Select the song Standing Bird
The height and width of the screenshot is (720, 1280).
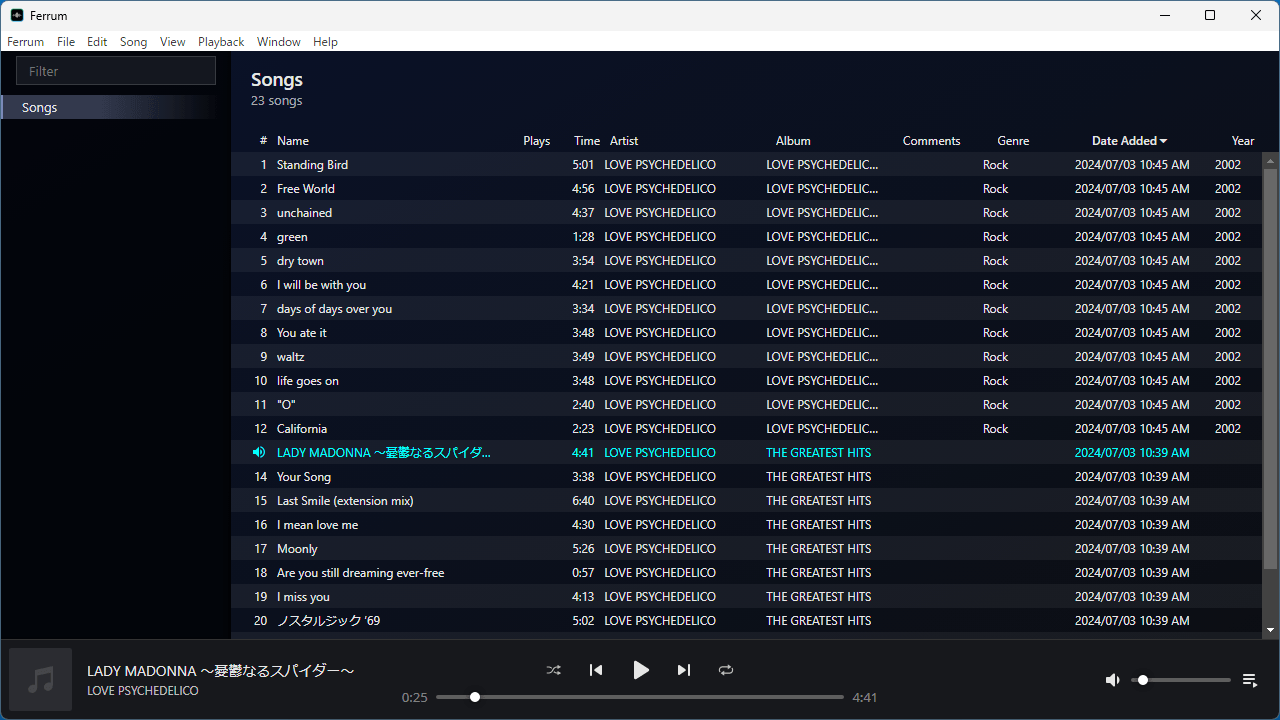pyautogui.click(x=747, y=165)
